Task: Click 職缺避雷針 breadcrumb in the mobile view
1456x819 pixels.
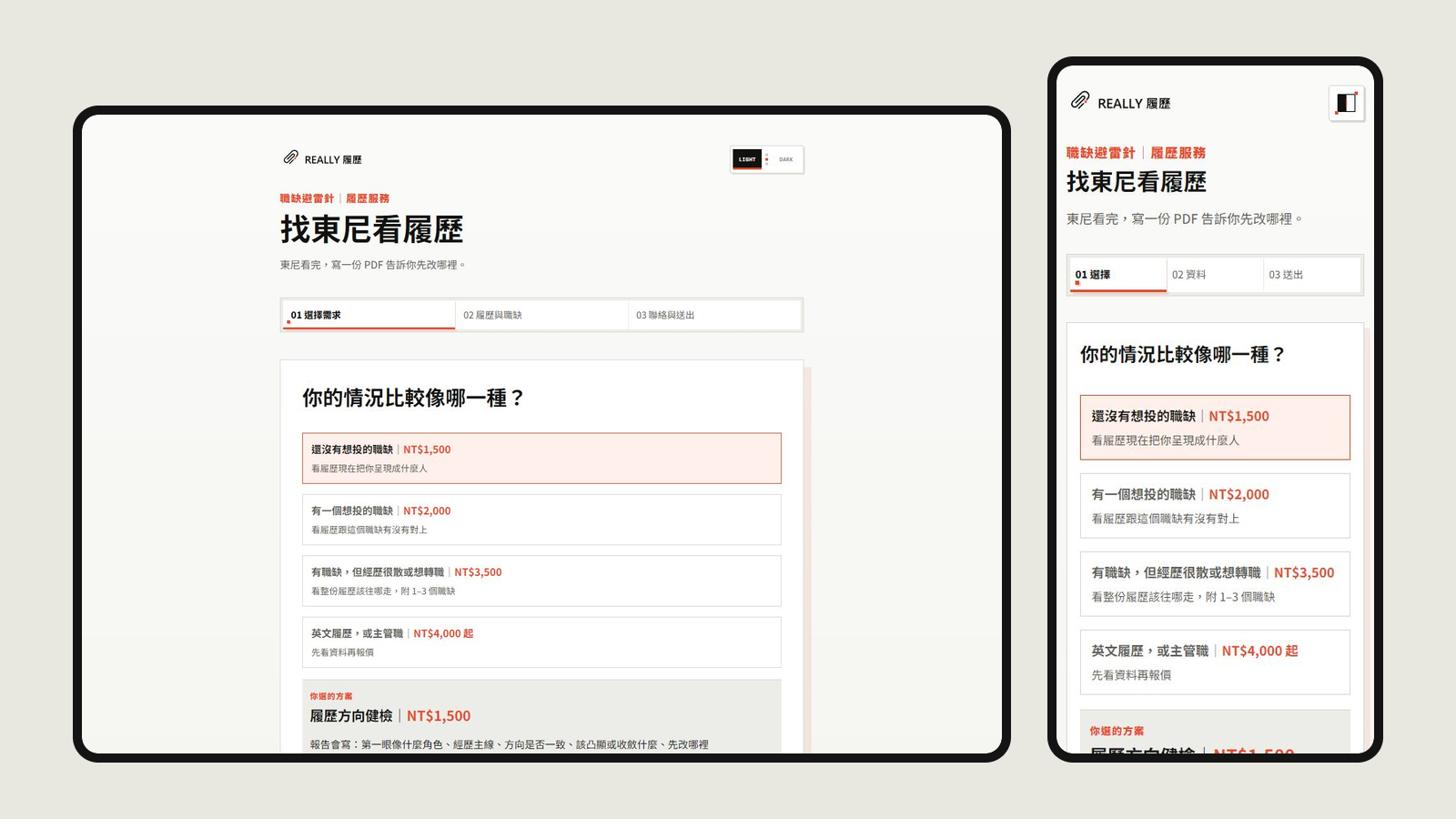Action: tap(1101, 153)
